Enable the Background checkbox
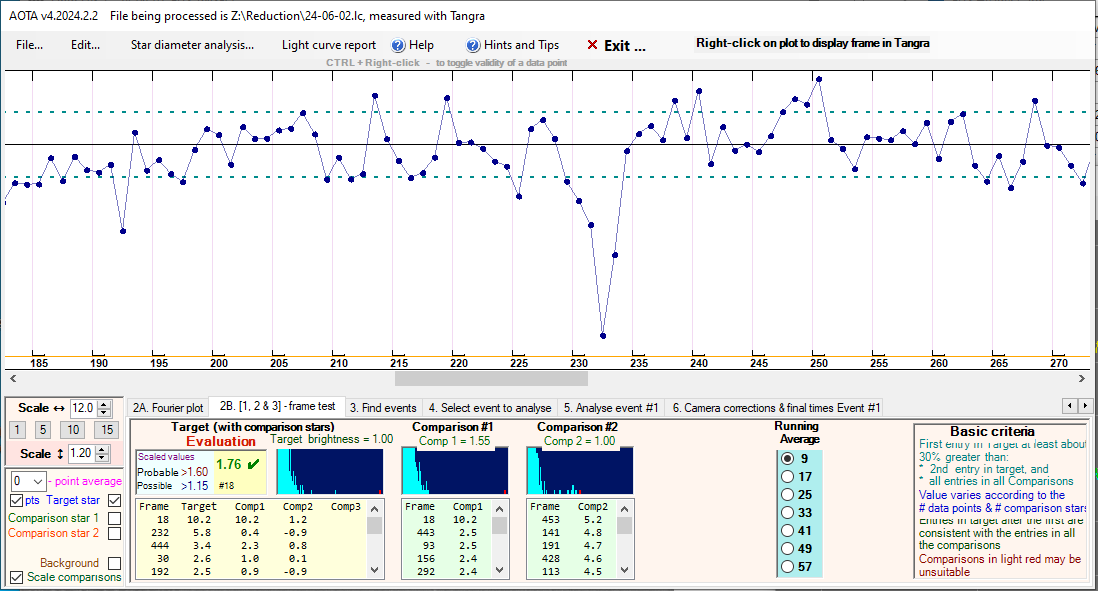Screen dimensions: 1098x591 tap(115, 563)
